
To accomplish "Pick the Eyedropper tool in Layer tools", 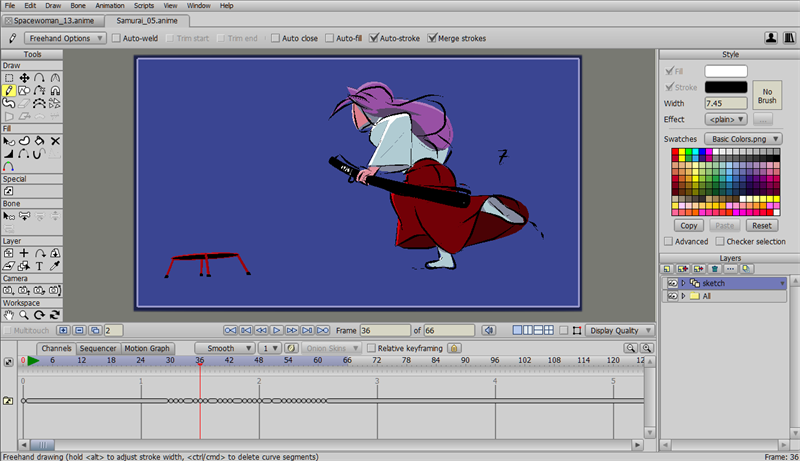I will tap(55, 266).
